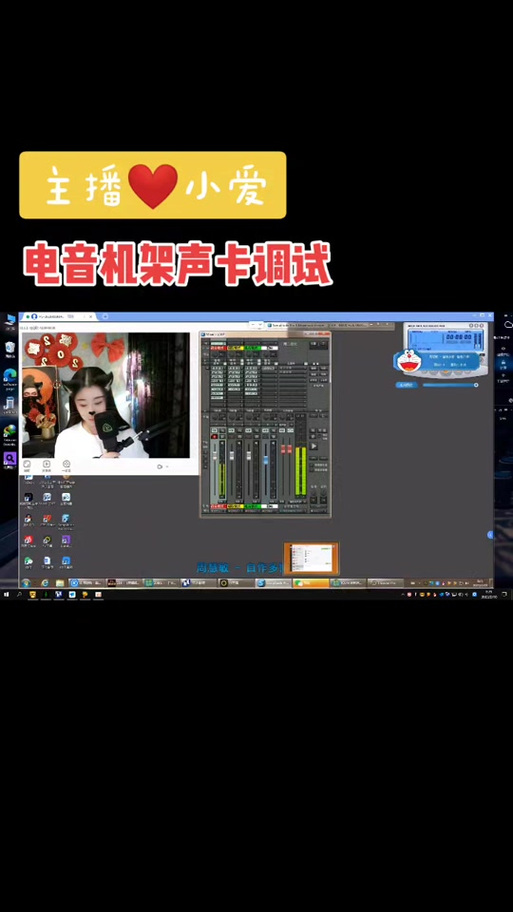The image size is (513, 912).
Task: Click the white fader handle on the second mixer channel
Action: pyautogui.click(x=232, y=455)
